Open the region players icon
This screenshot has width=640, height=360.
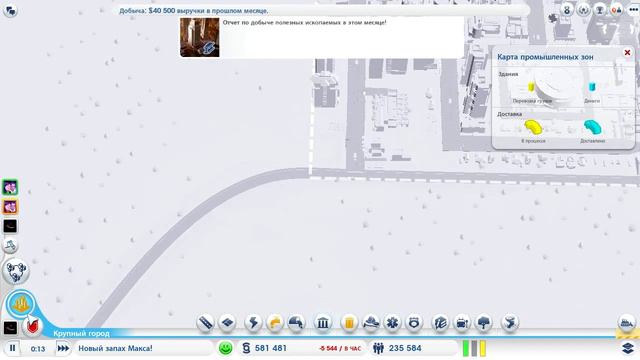(616, 10)
